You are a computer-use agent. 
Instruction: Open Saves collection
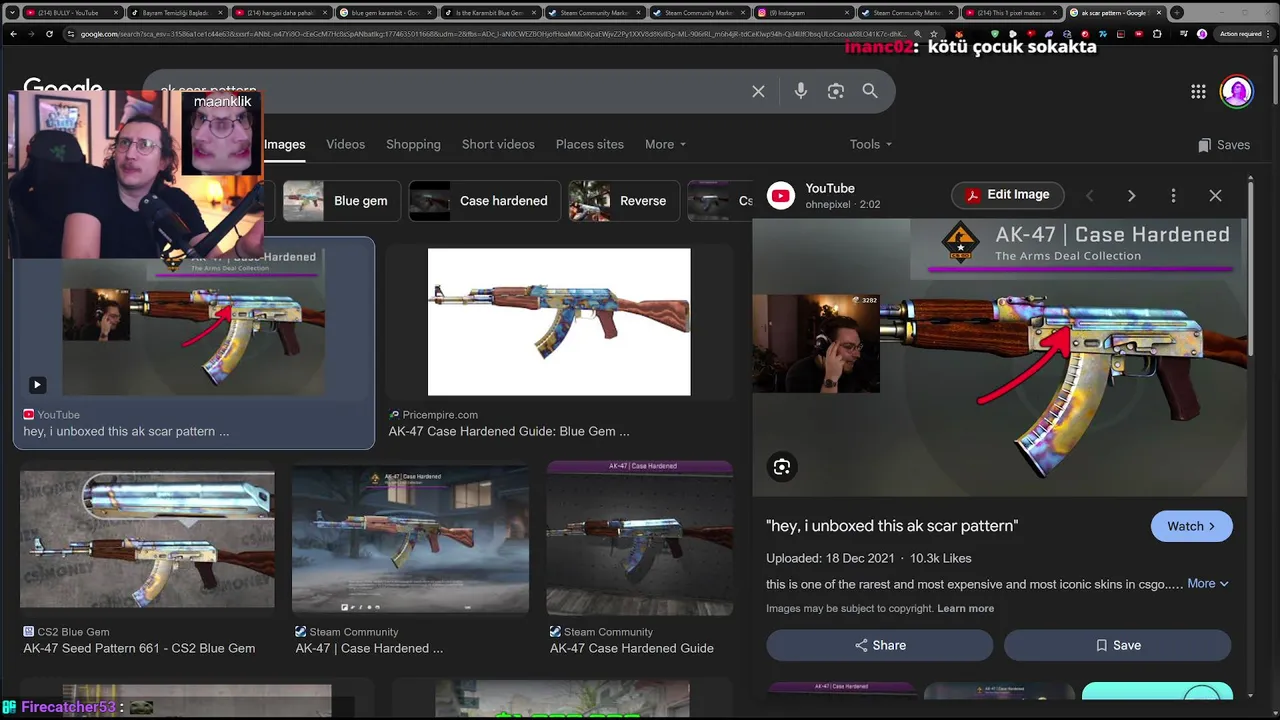pos(1224,145)
